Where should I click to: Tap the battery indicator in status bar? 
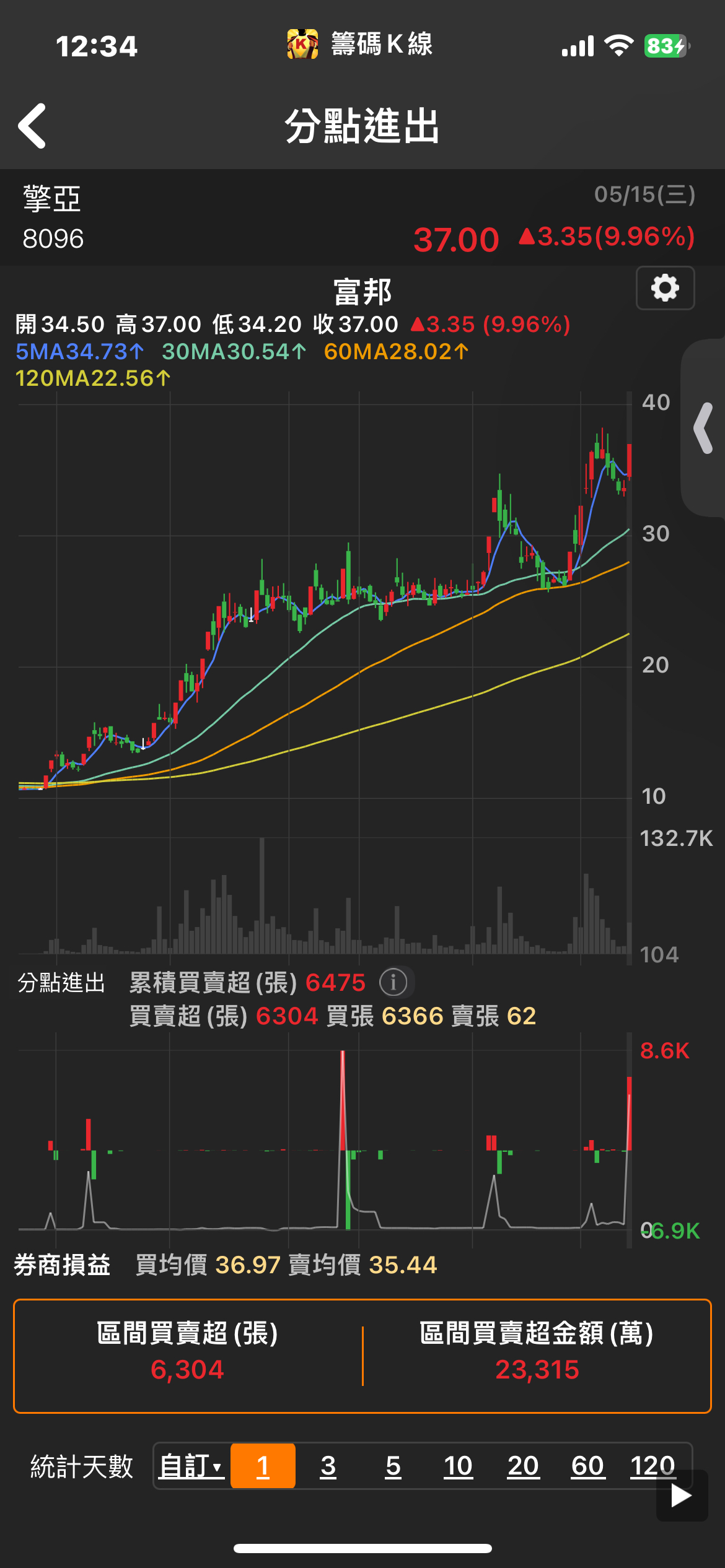pyautogui.click(x=666, y=46)
